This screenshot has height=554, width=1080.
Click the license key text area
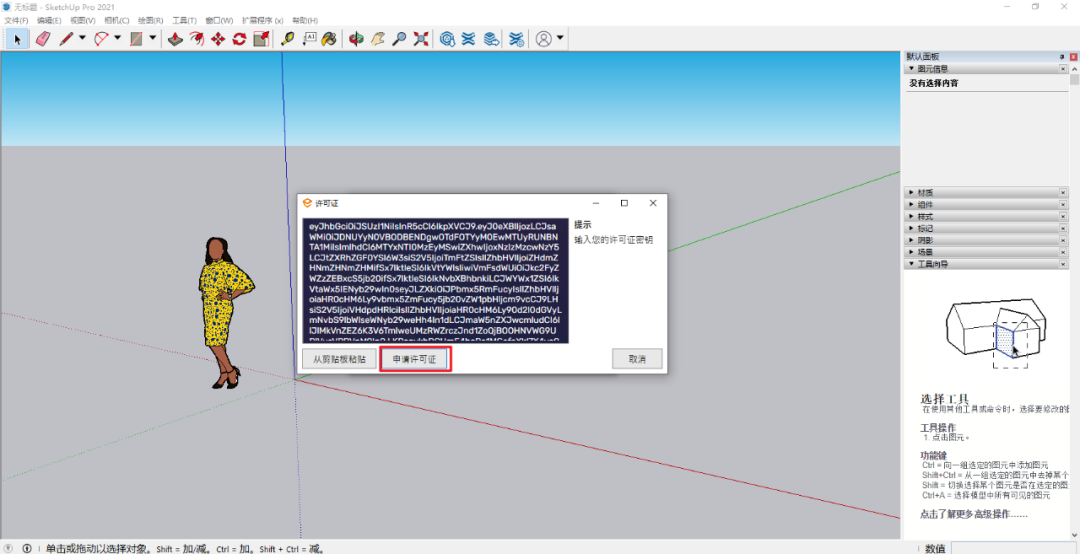[435, 280]
